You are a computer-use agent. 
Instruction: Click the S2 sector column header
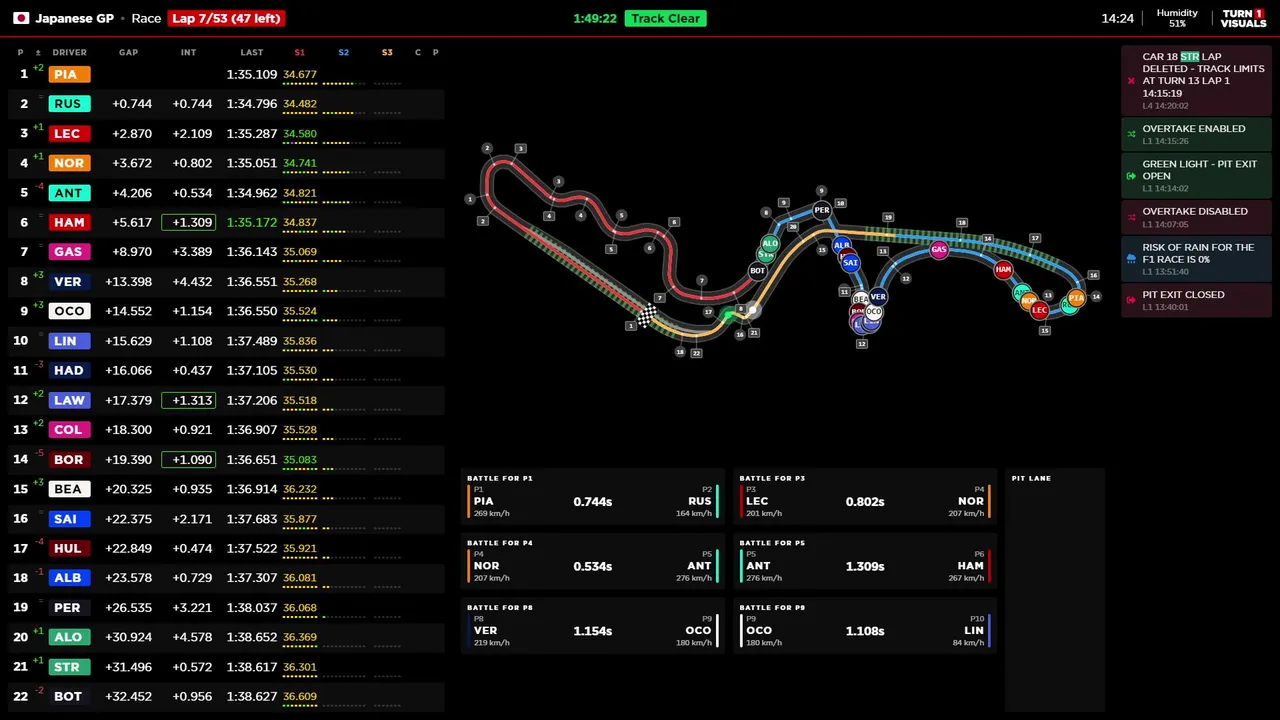(343, 52)
